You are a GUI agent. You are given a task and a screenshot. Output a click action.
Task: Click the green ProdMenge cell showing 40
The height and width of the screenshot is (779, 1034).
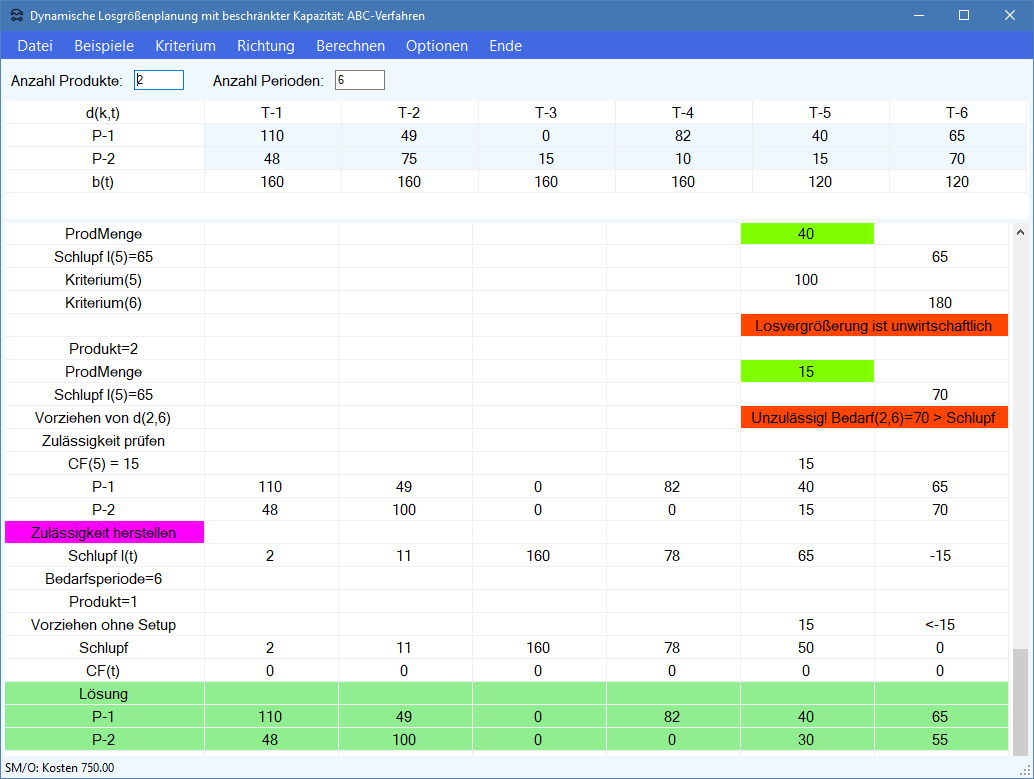(807, 234)
